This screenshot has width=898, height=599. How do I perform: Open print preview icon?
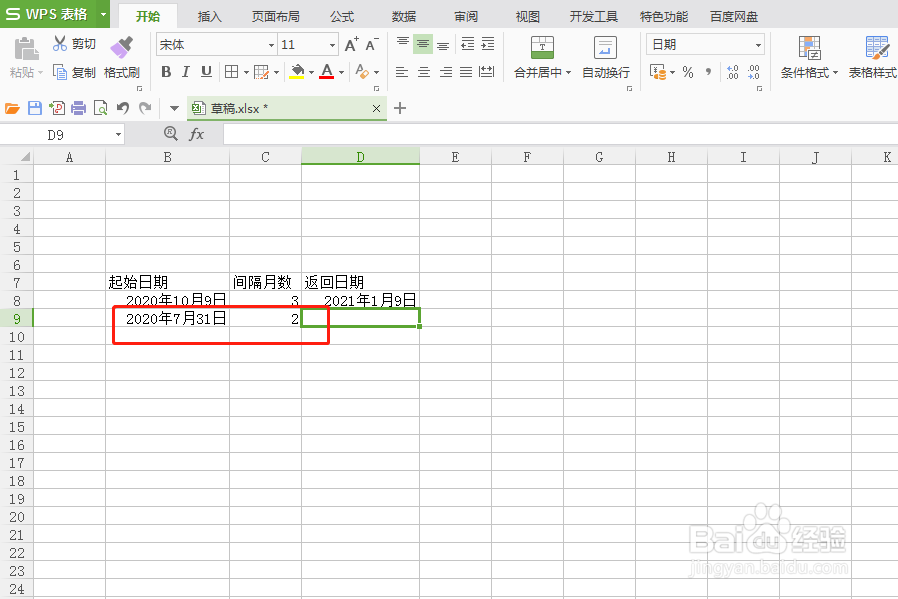pyautogui.click(x=100, y=107)
